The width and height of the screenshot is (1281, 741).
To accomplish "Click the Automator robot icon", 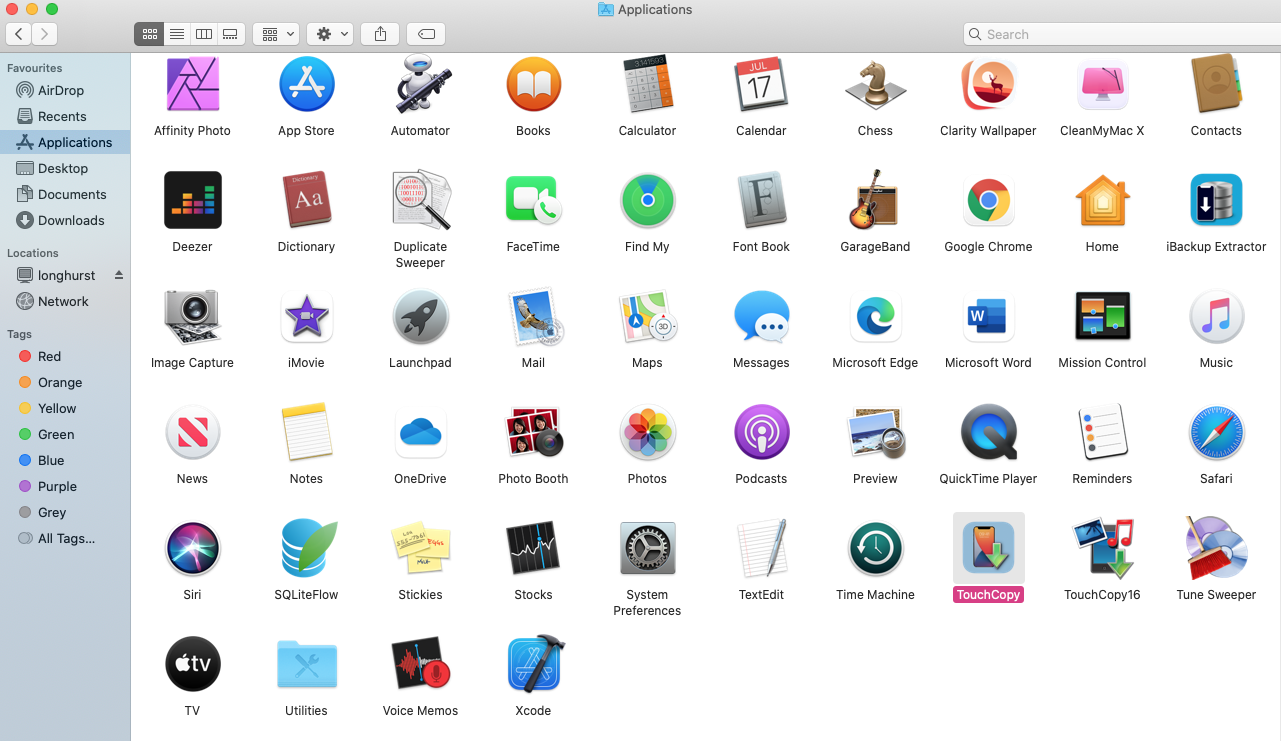I will 420,86.
